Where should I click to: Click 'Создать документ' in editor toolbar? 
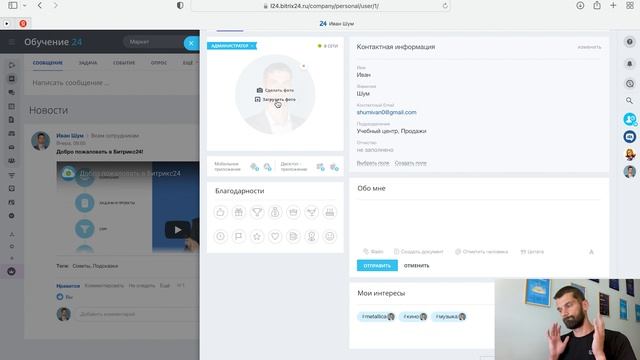coord(418,252)
